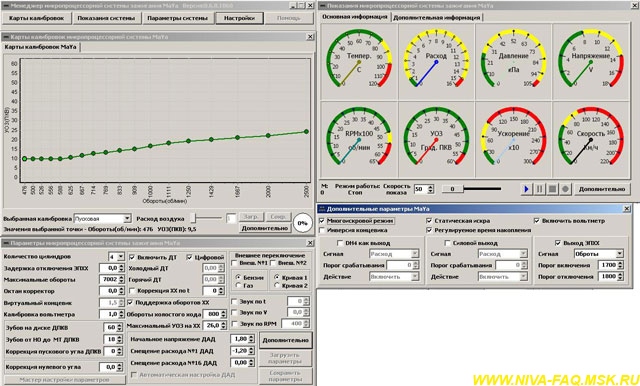Open the Сигнал dropdown showing Обороты

tap(599, 254)
